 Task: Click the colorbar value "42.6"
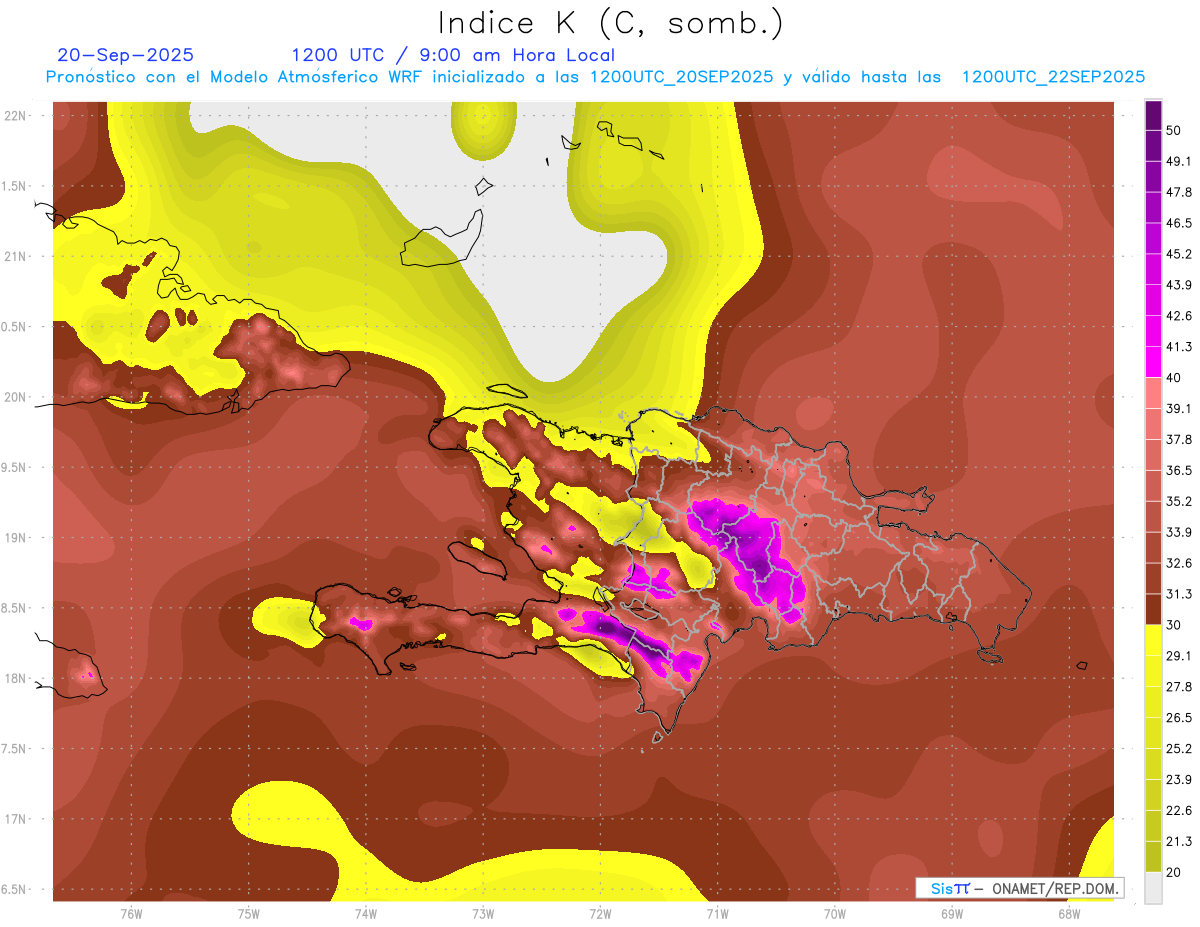[x=1180, y=317]
